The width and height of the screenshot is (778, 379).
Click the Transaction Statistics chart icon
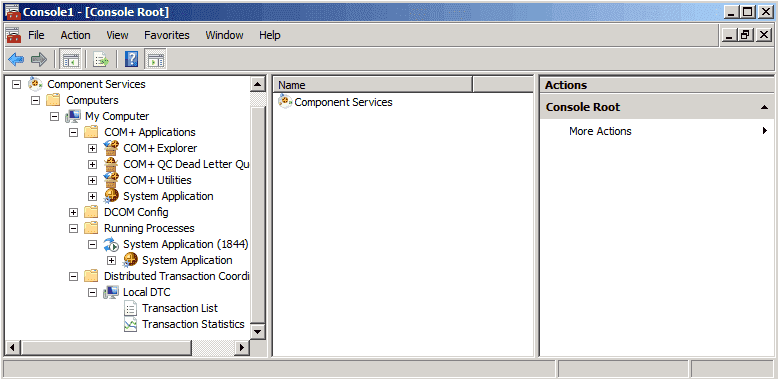pyautogui.click(x=130, y=324)
